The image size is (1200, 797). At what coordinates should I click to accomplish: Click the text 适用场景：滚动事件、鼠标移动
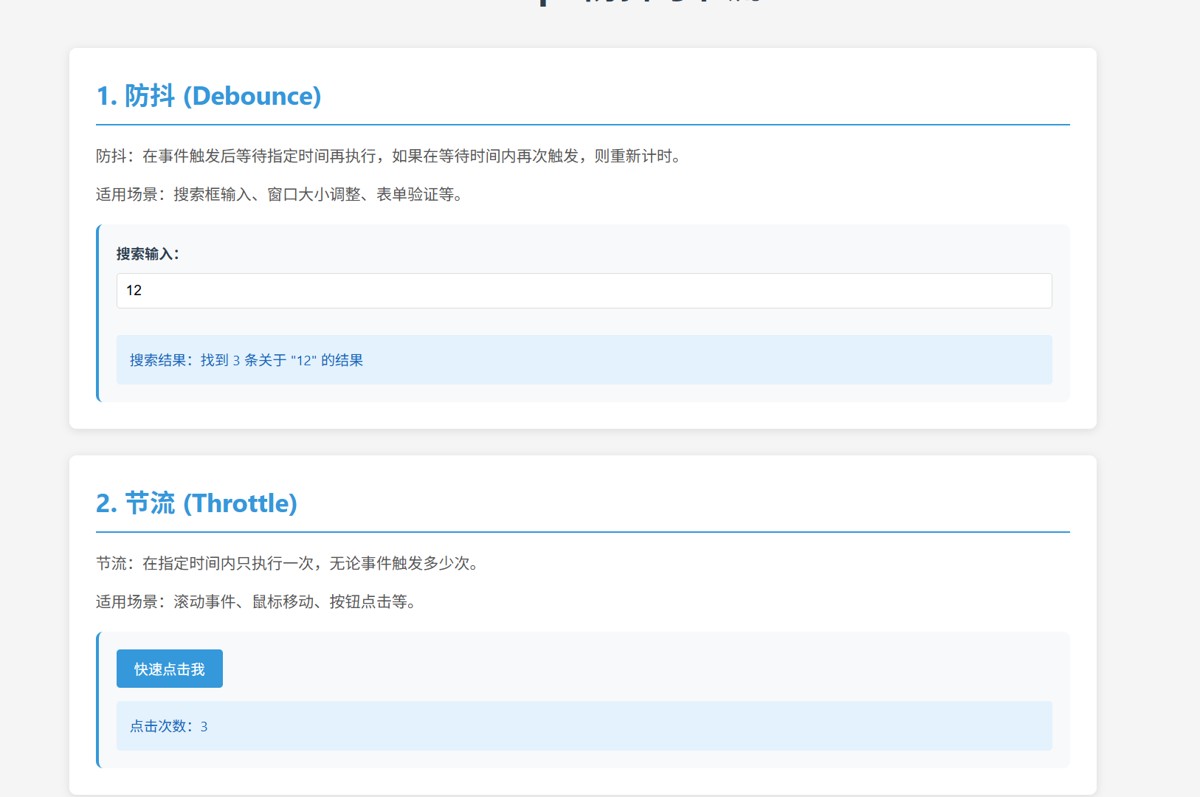pyautogui.click(x=256, y=602)
